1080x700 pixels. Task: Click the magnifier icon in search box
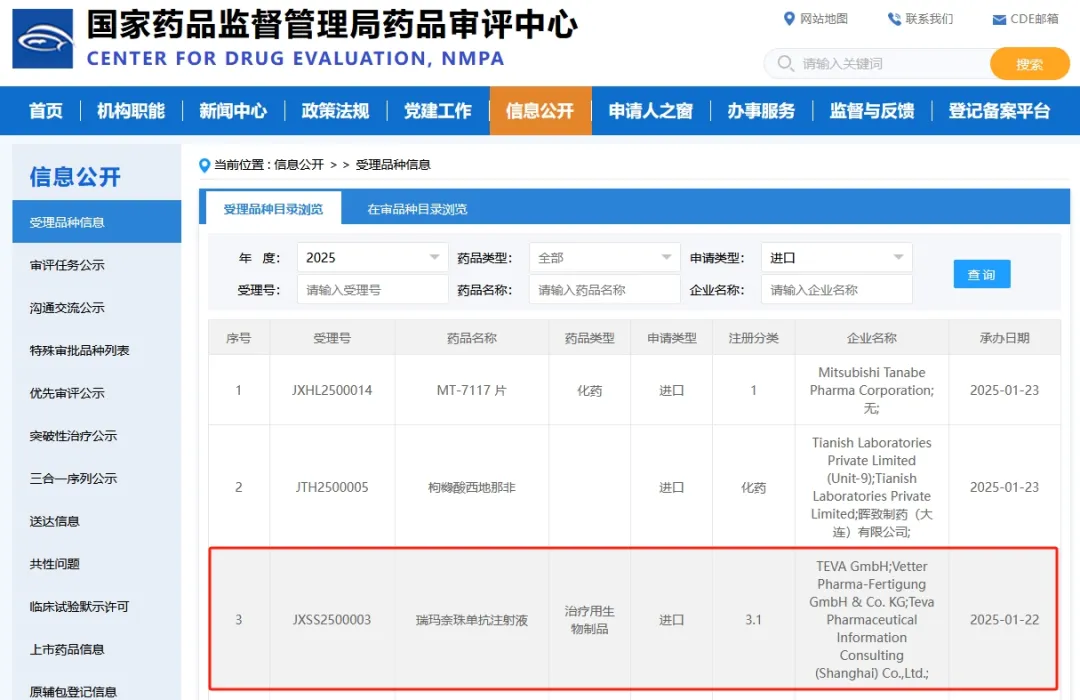(x=785, y=64)
